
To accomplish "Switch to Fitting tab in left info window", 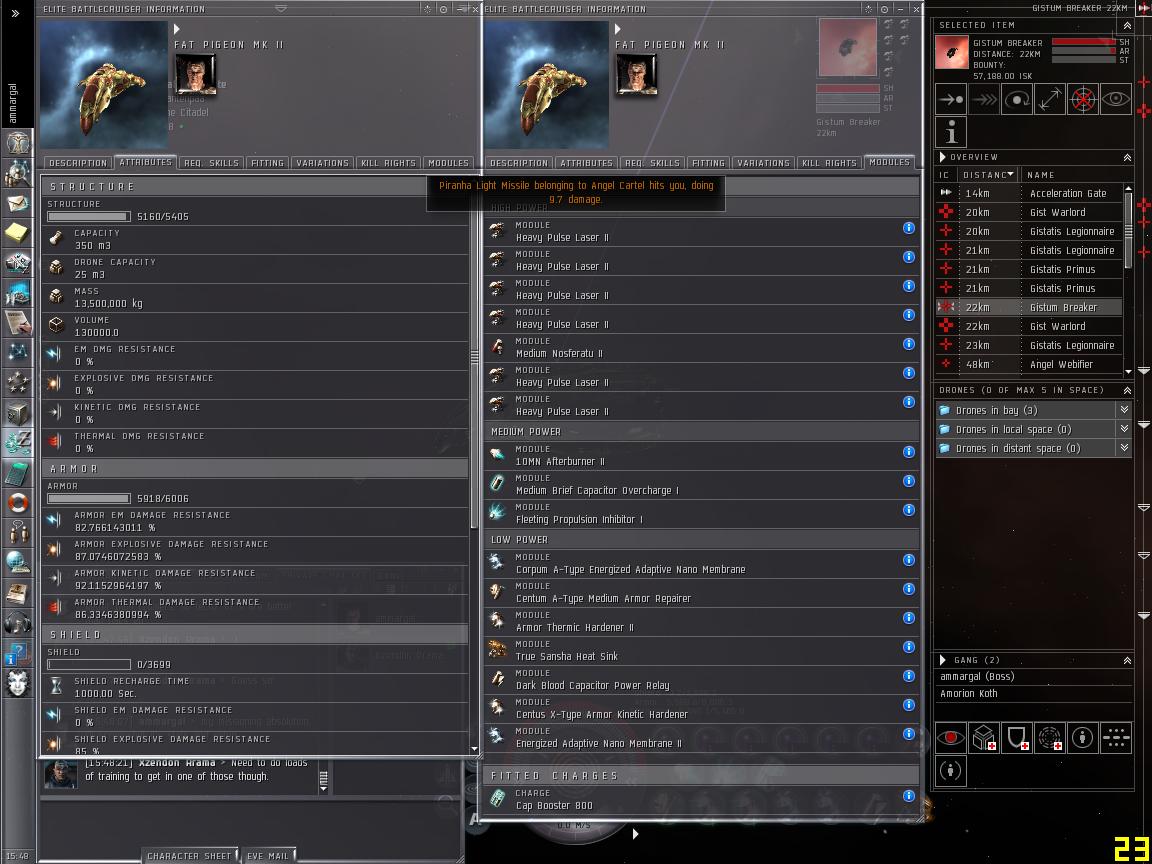I will (267, 163).
